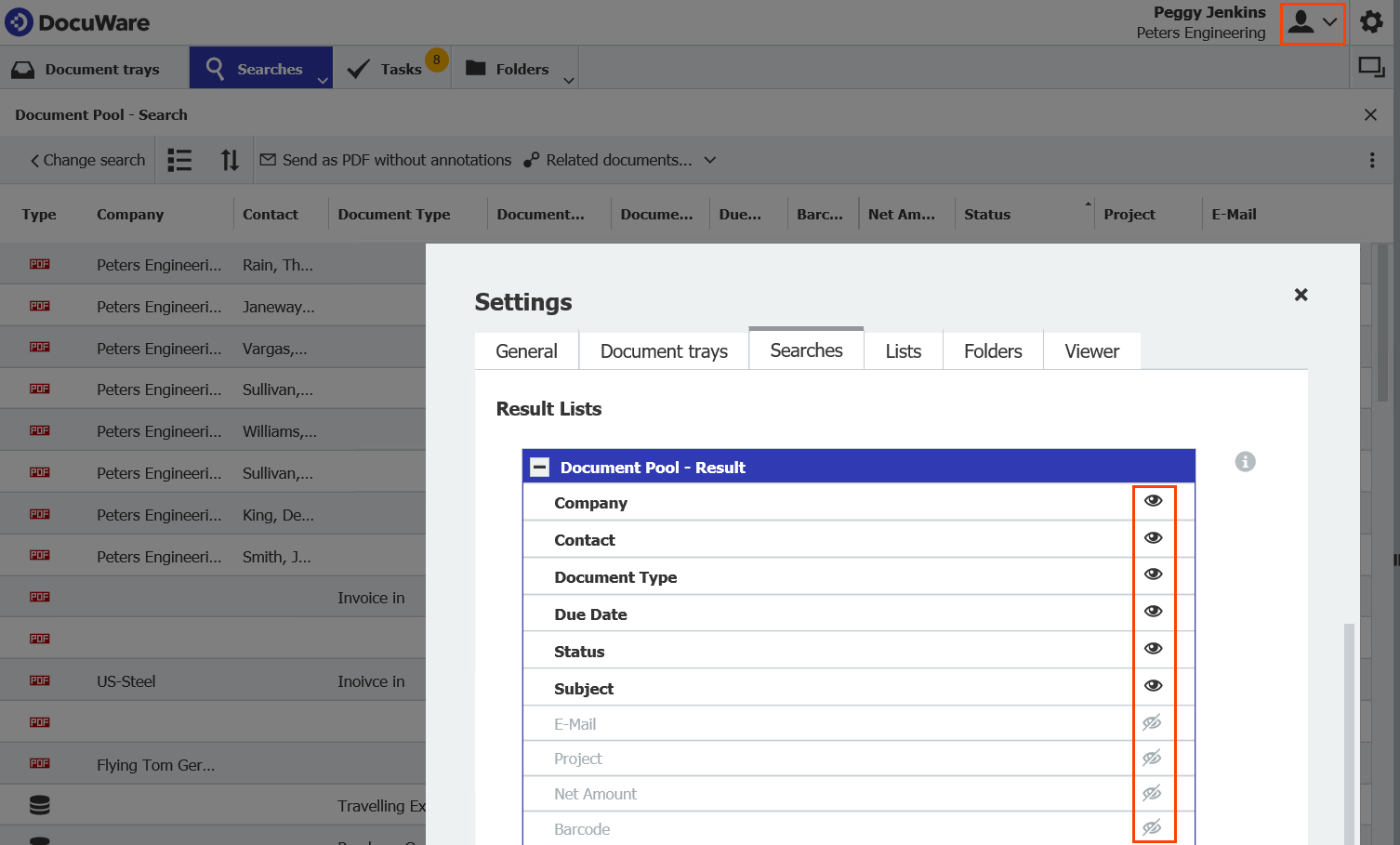This screenshot has width=1400, height=845.
Task: Click PDF icon in Rain contact row
Action: pyautogui.click(x=39, y=265)
